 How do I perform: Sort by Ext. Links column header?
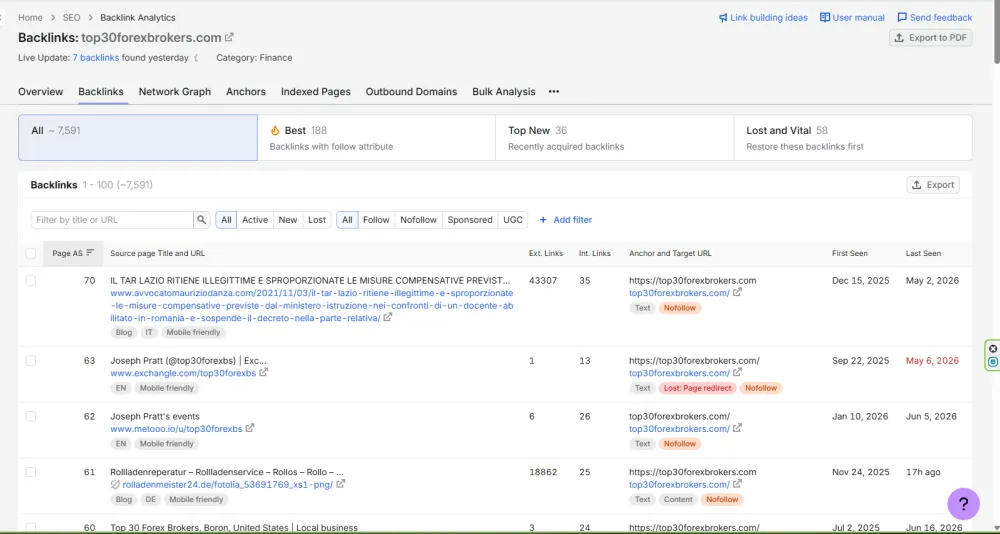point(546,253)
